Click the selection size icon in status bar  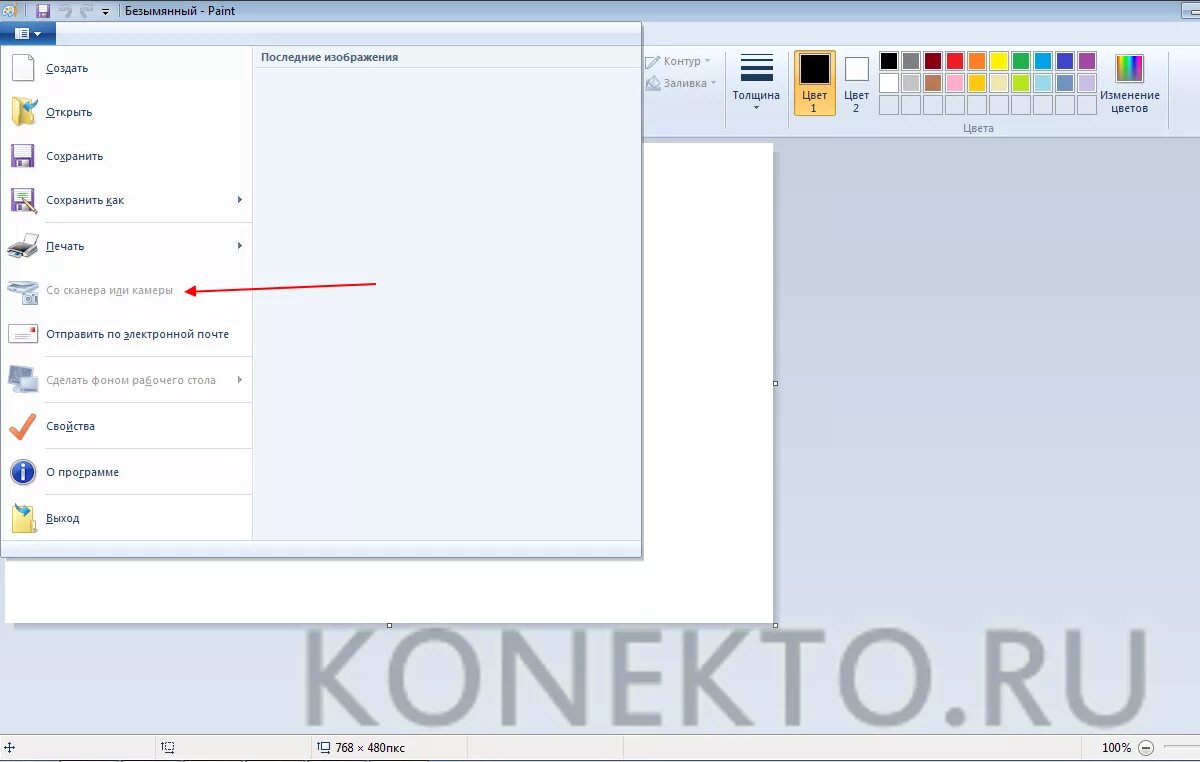click(x=168, y=747)
